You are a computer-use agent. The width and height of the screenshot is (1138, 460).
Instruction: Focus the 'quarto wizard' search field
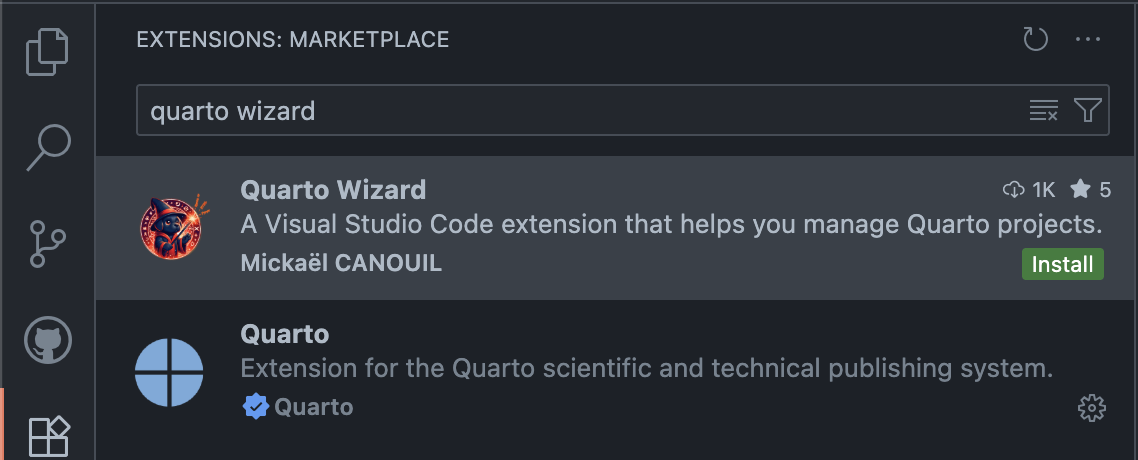[x=580, y=110]
